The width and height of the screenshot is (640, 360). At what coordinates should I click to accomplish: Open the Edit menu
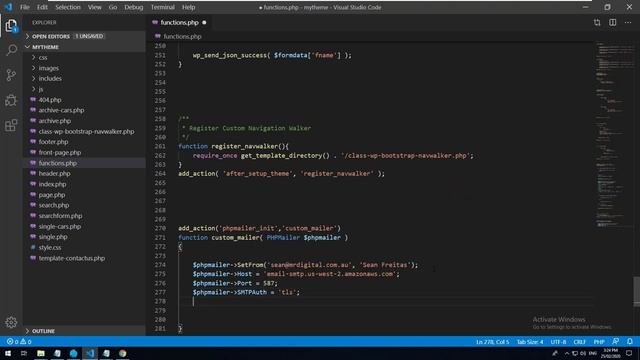point(42,7)
